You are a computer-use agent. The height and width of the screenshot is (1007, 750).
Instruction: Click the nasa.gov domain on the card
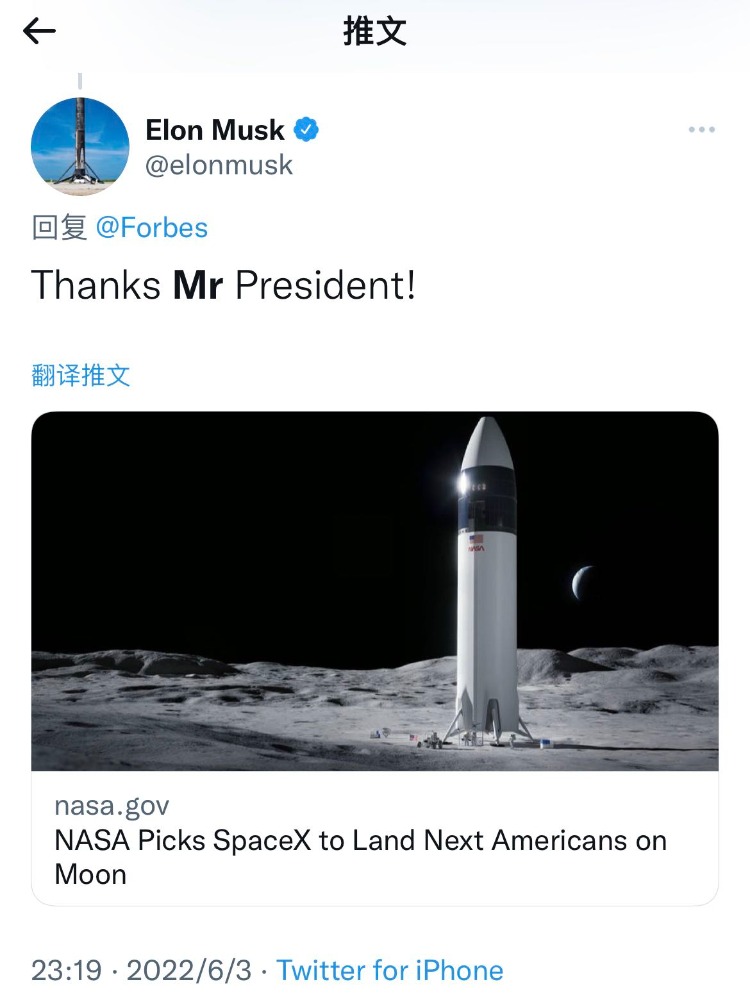112,806
